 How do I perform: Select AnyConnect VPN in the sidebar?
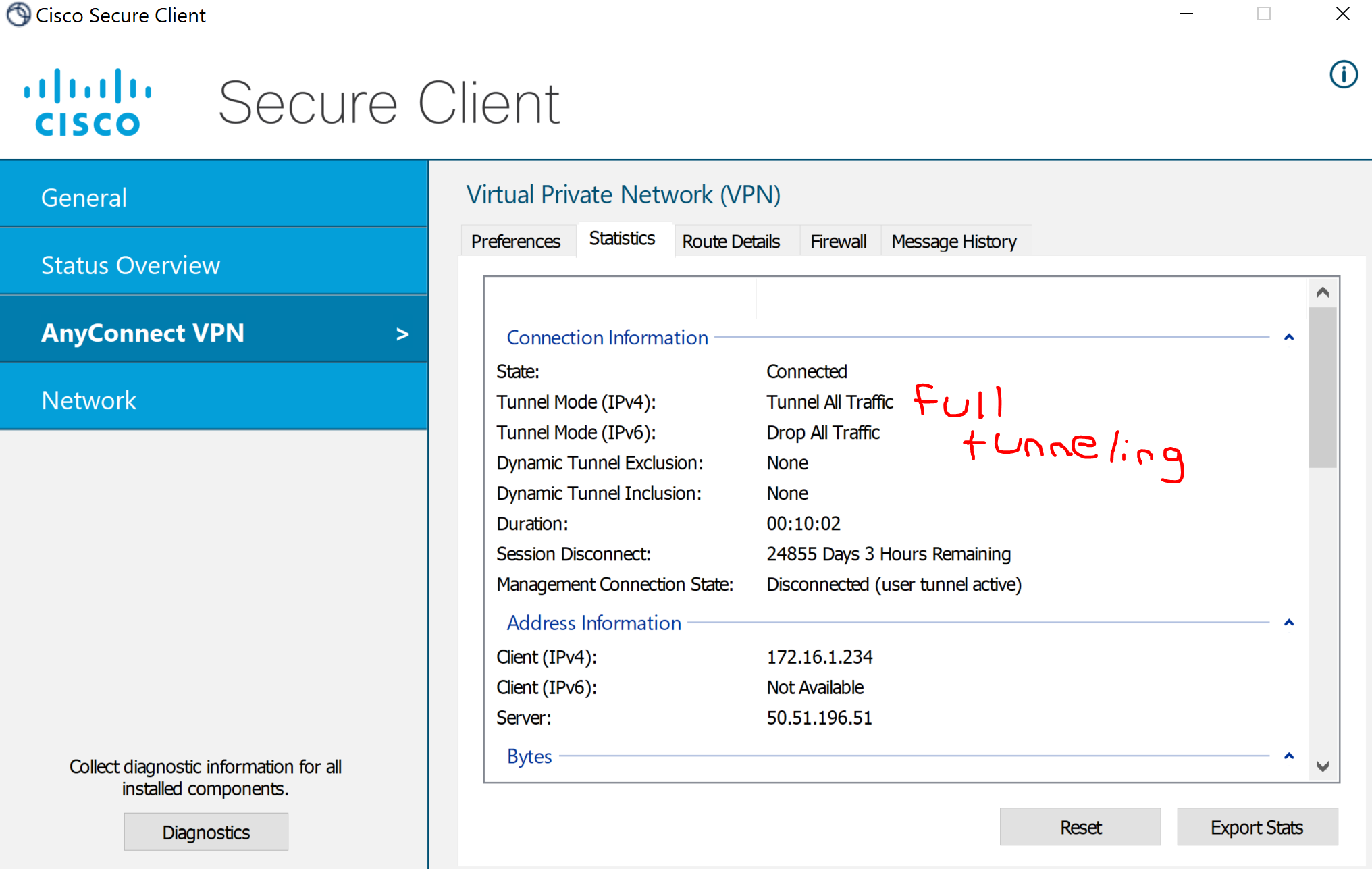pos(213,330)
